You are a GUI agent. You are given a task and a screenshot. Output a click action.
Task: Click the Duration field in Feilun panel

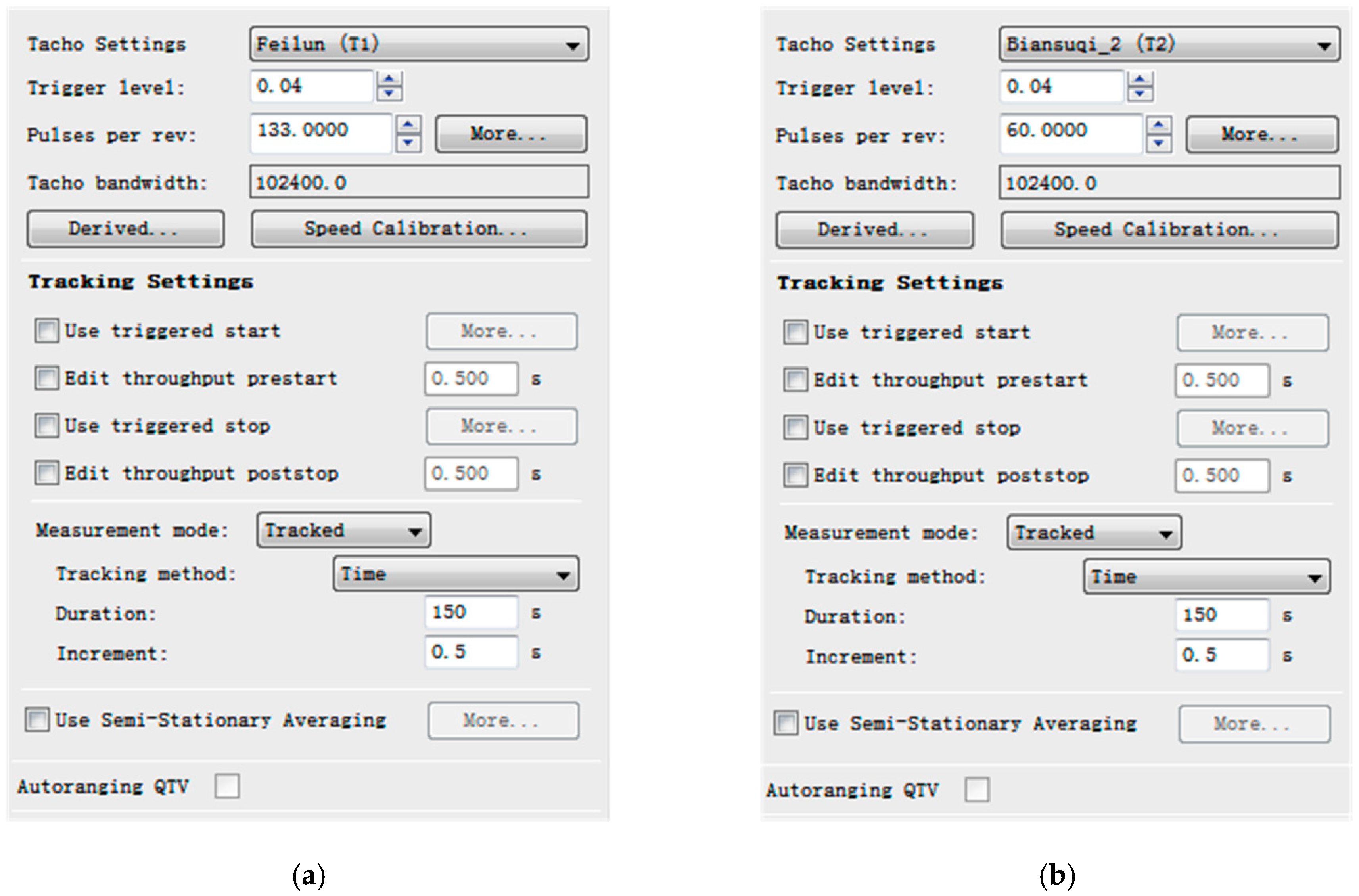[x=471, y=613]
